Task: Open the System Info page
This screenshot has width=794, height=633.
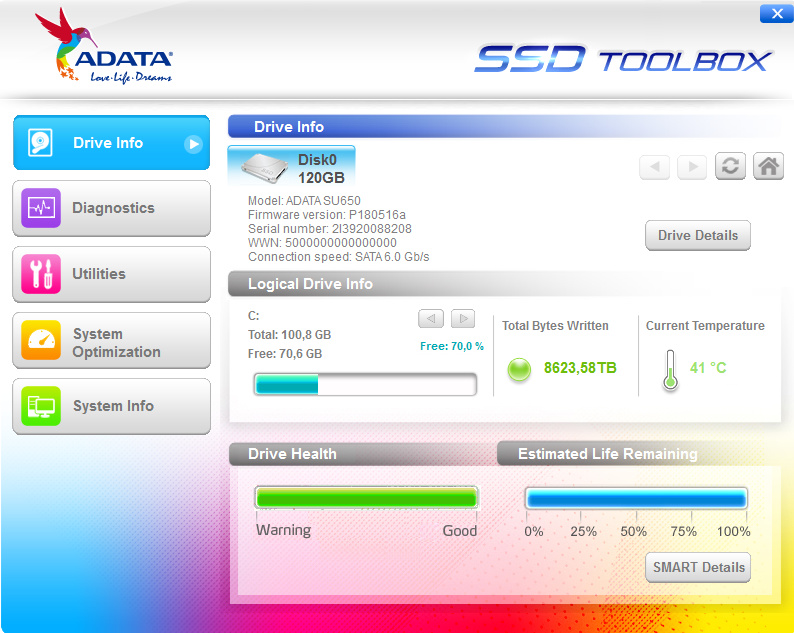Action: coord(111,406)
